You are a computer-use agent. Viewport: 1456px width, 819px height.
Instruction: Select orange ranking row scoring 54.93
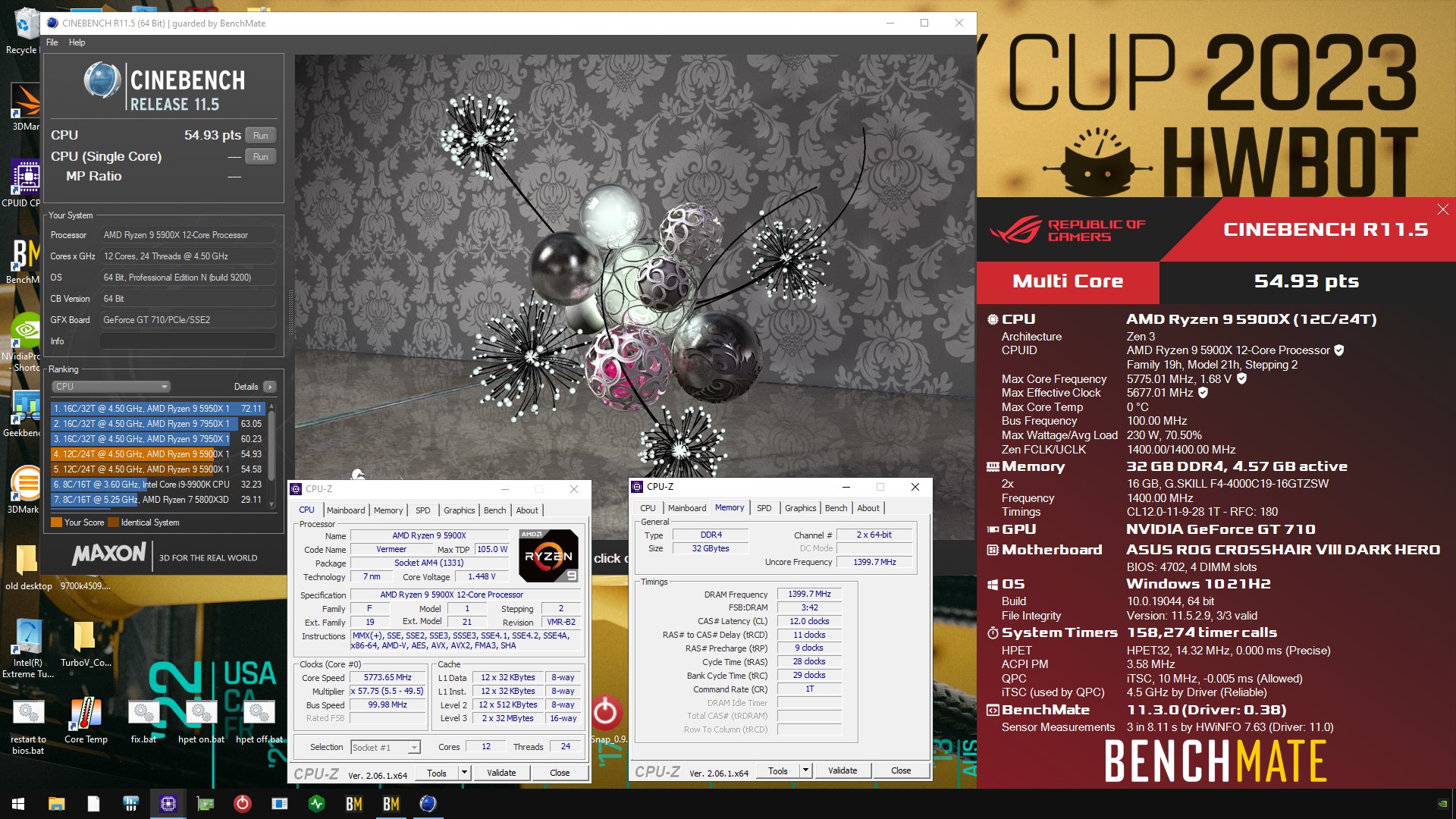pos(158,454)
